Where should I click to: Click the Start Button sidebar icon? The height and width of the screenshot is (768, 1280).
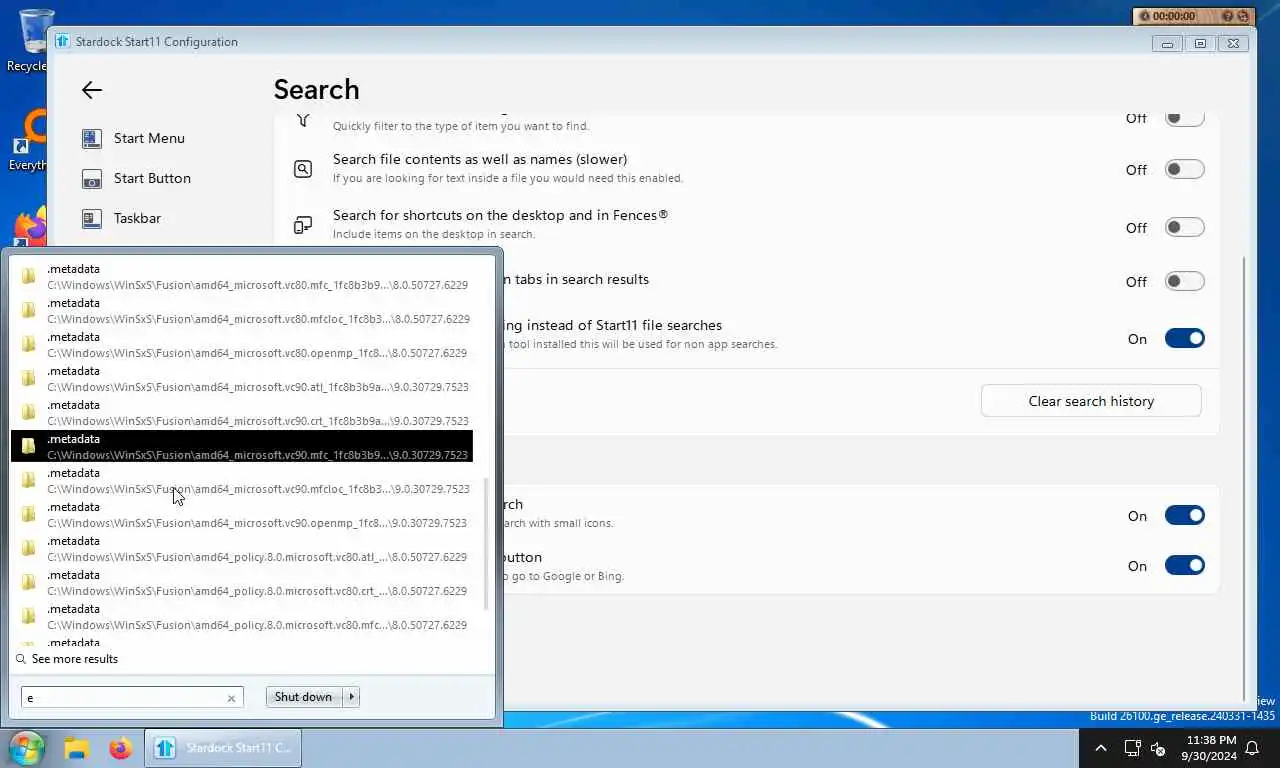92,178
